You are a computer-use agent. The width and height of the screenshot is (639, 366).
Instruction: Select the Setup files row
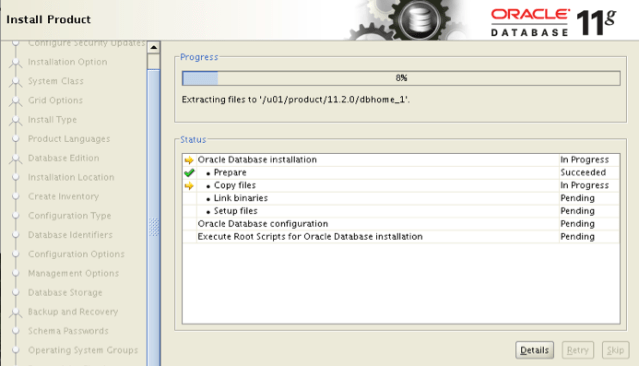click(x=401, y=211)
